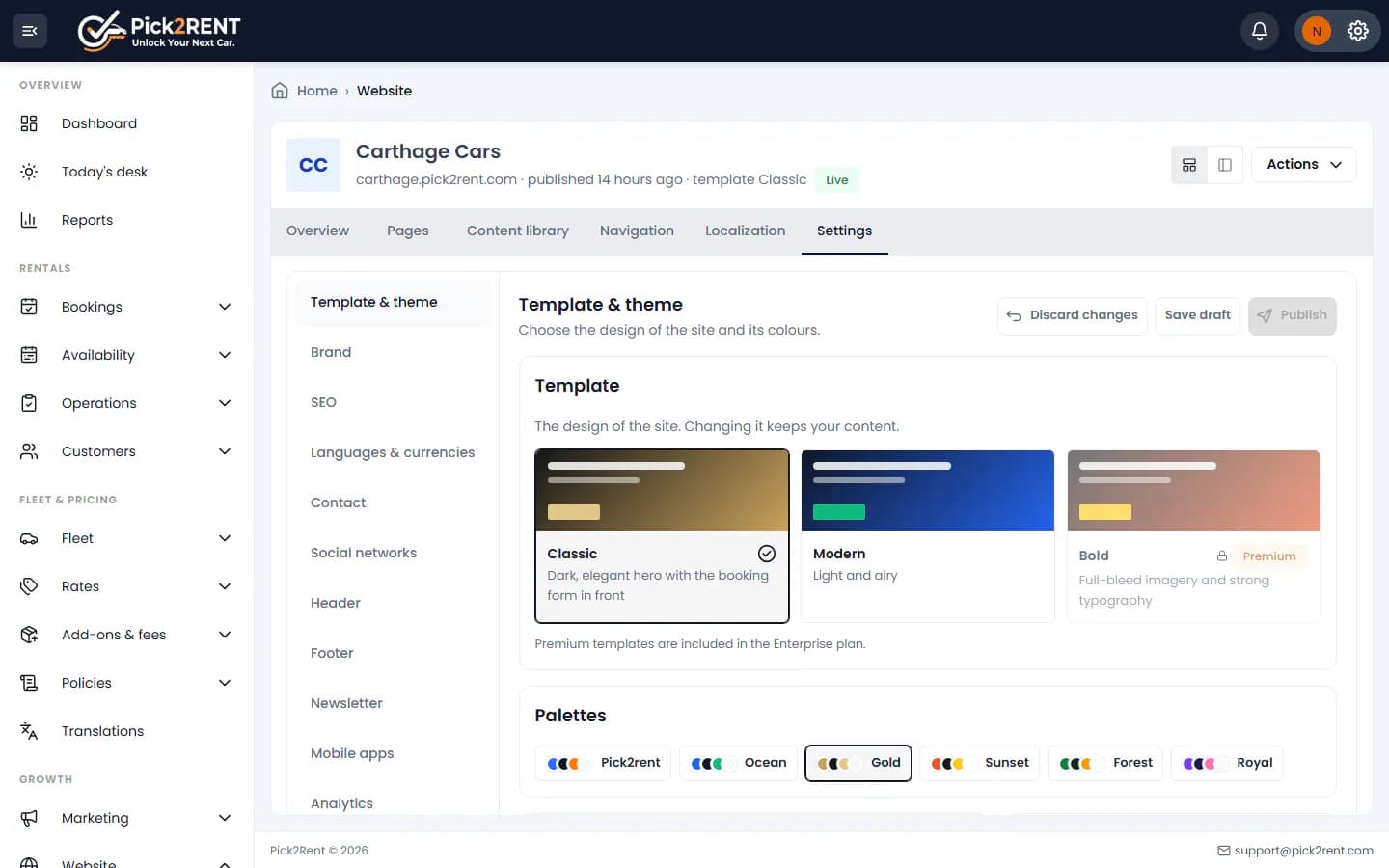
Task: Open the settings gear in the top bar
Action: coord(1358,31)
